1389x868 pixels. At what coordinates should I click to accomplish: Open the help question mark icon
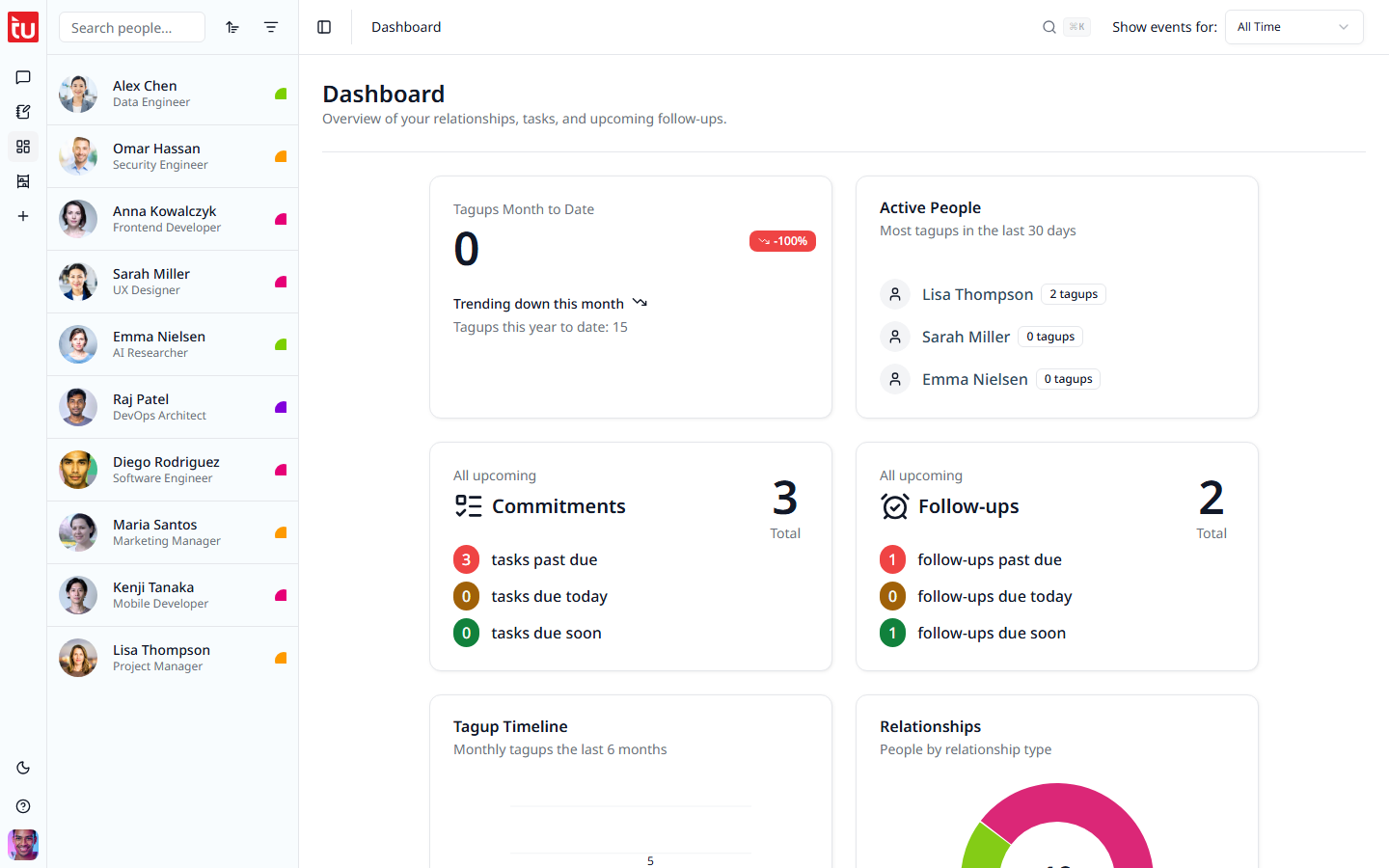23,806
